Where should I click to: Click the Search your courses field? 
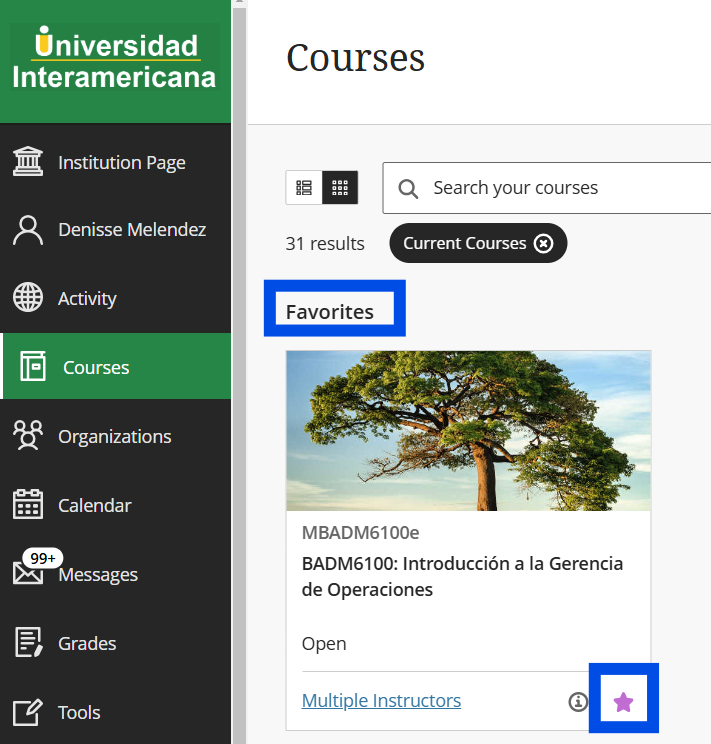(x=560, y=188)
